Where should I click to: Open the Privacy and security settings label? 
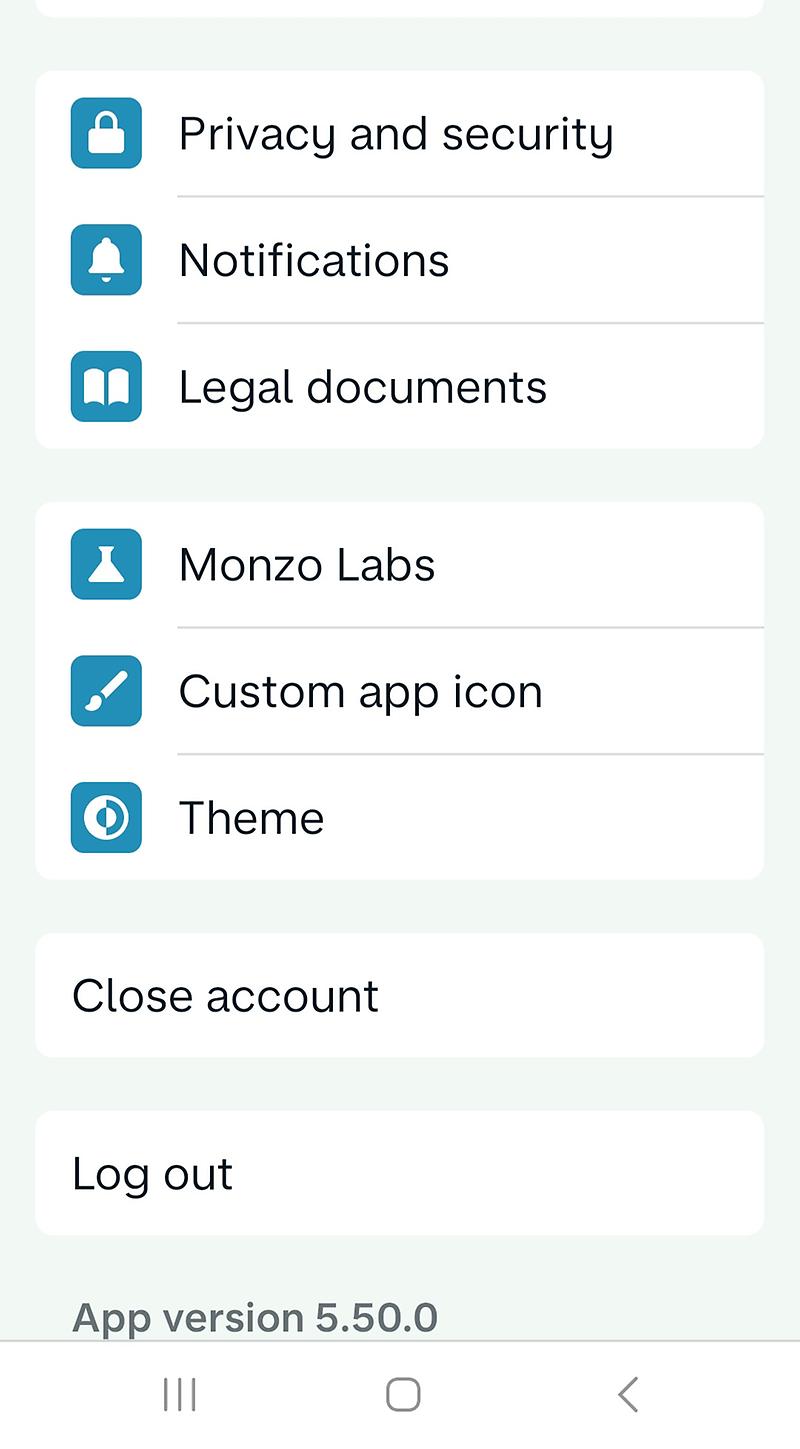396,134
